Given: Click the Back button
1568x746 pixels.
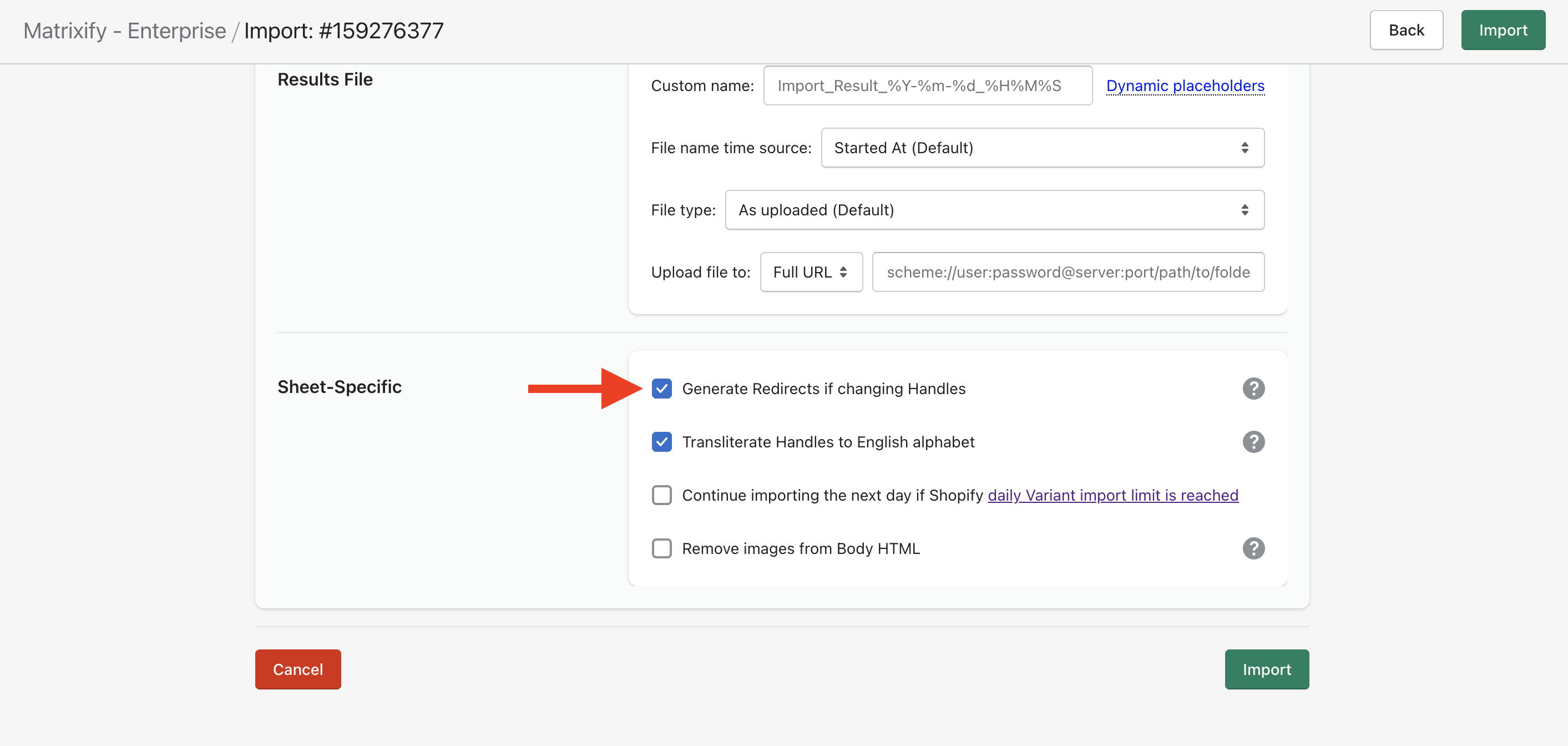Looking at the screenshot, I should click(x=1405, y=31).
